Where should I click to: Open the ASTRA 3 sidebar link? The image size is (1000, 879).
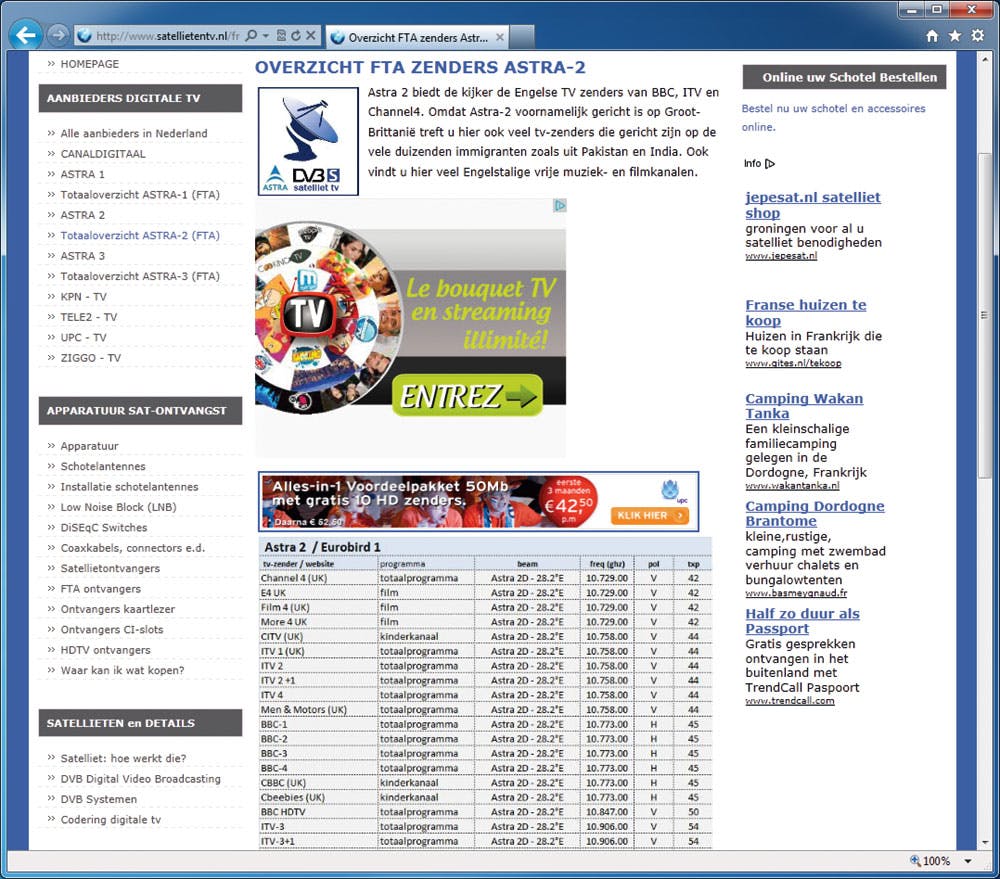tap(82, 256)
